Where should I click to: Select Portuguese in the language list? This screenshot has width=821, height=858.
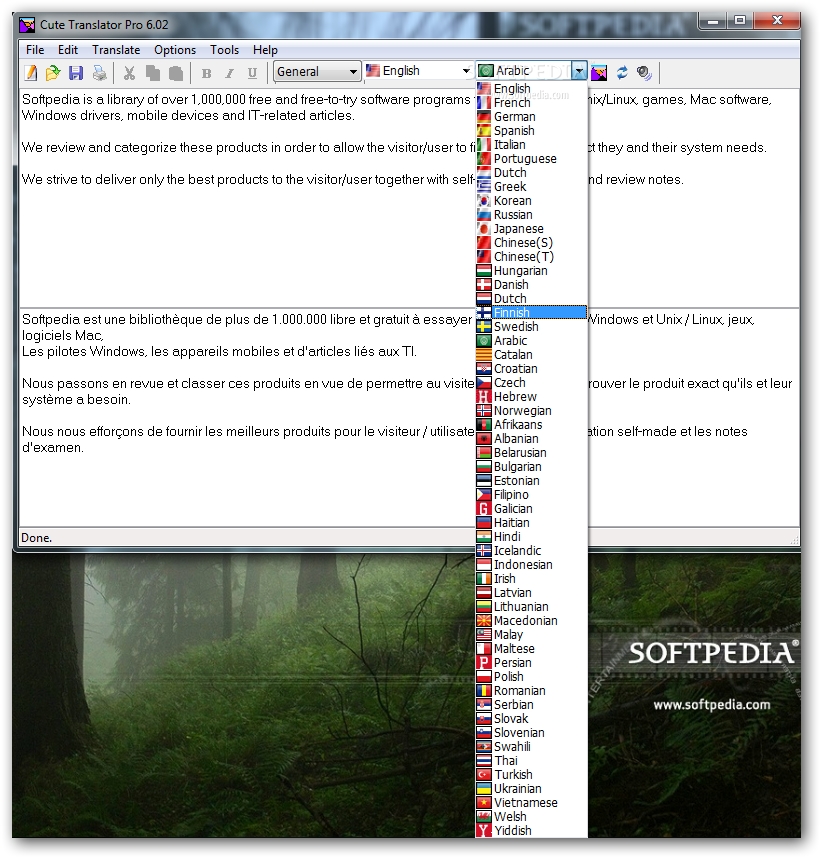click(531, 159)
